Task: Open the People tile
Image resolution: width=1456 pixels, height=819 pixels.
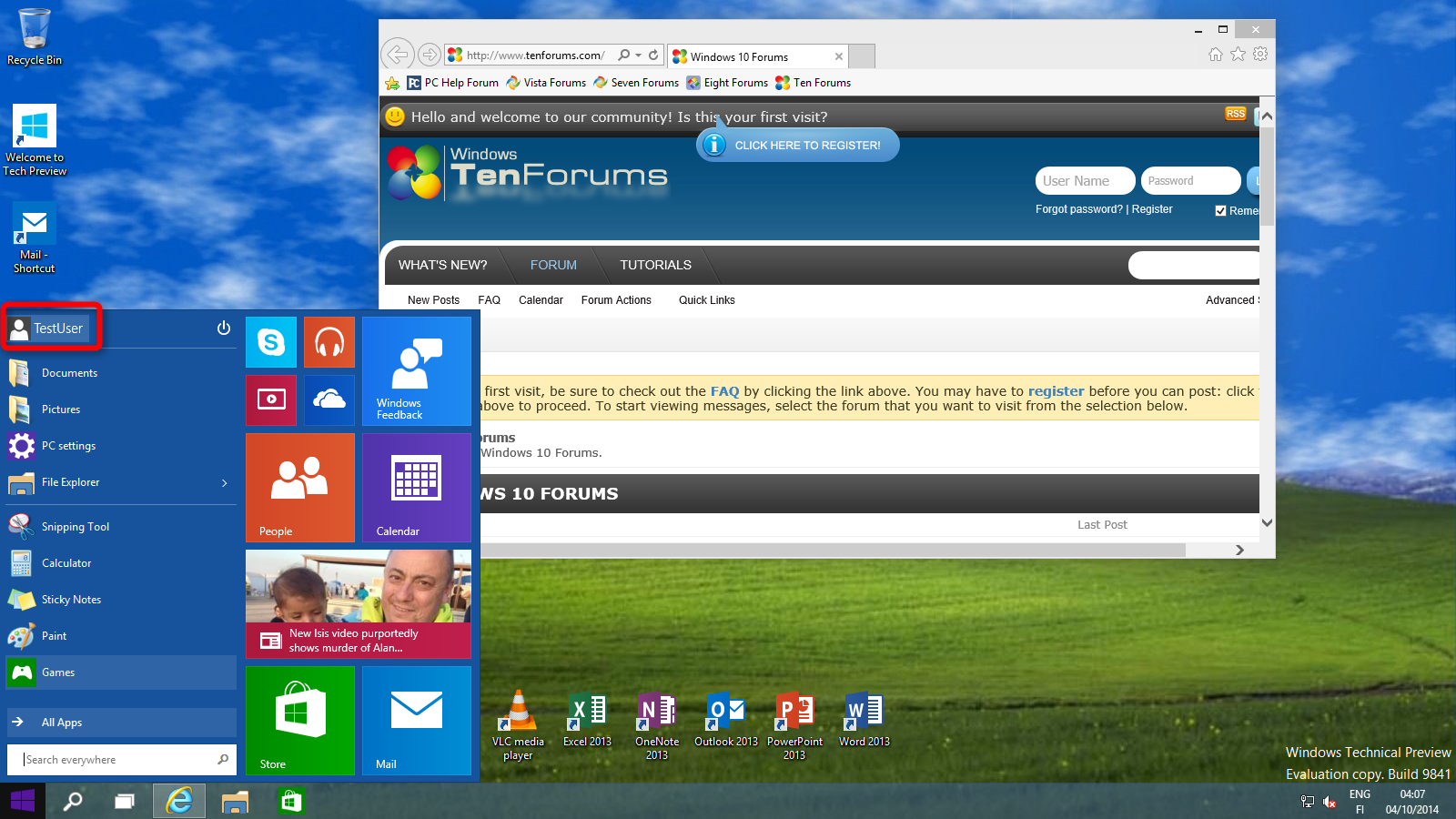Action: click(x=300, y=488)
